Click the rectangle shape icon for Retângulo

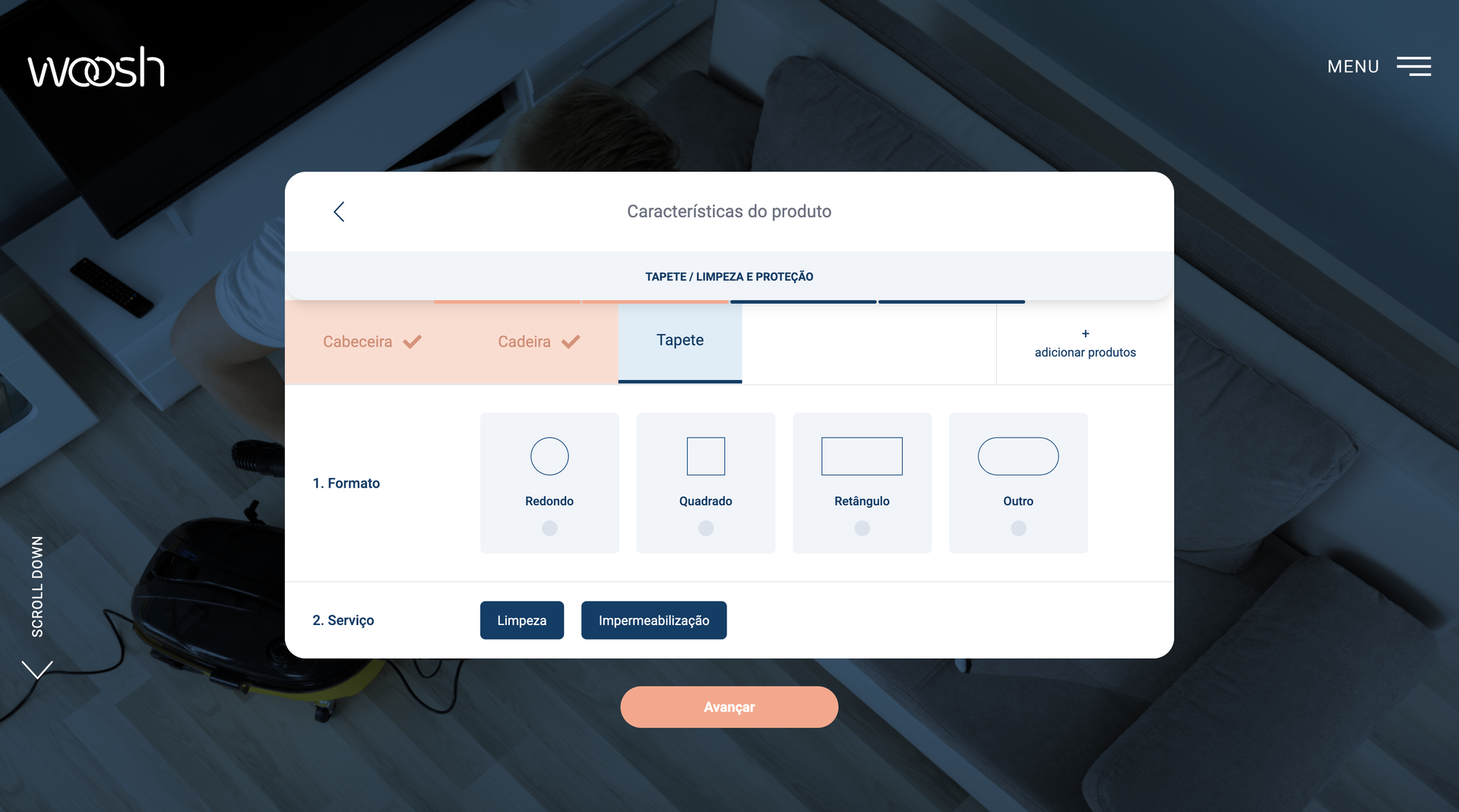click(862, 457)
